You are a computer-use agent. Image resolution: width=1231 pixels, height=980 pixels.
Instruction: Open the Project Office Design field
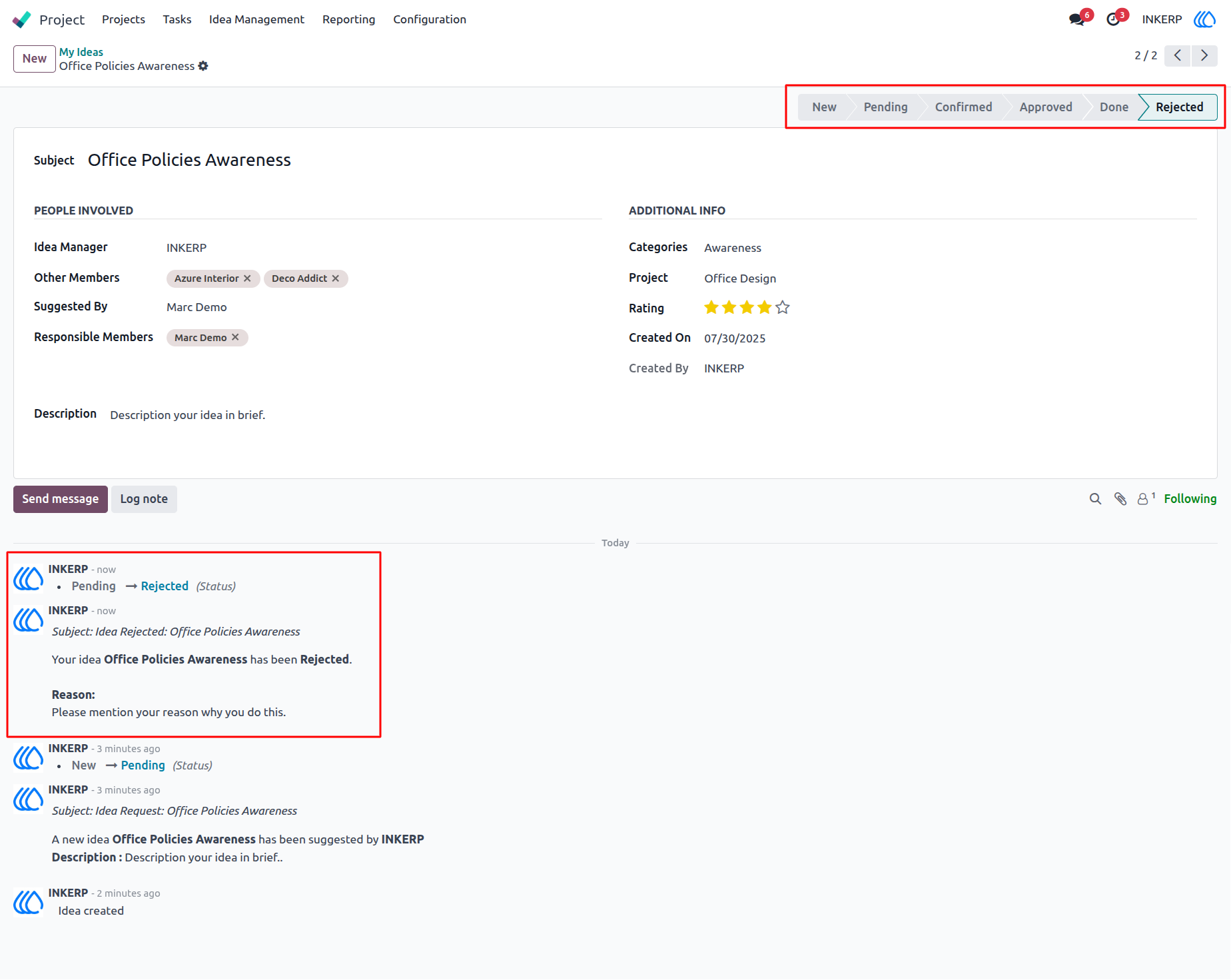coord(740,278)
